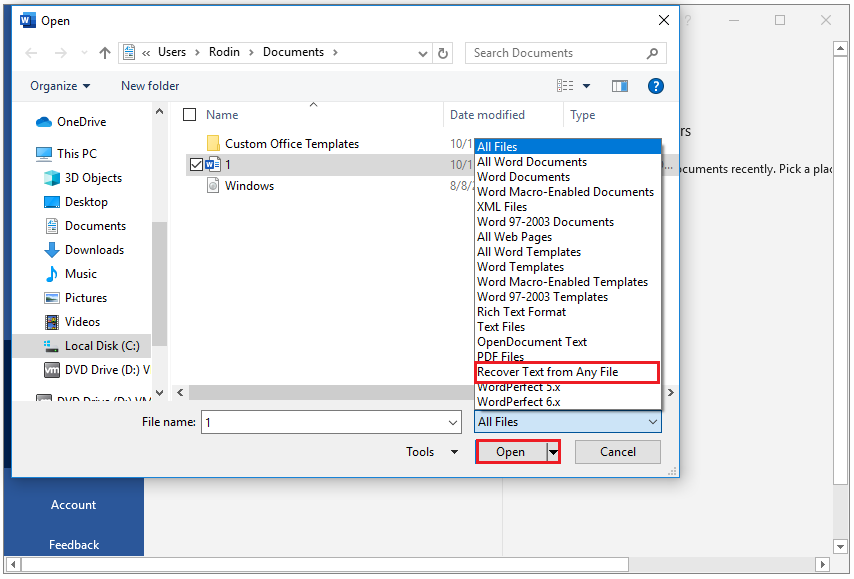Go forward using the forward arrow
854x579 pixels.
pyautogui.click(x=61, y=53)
